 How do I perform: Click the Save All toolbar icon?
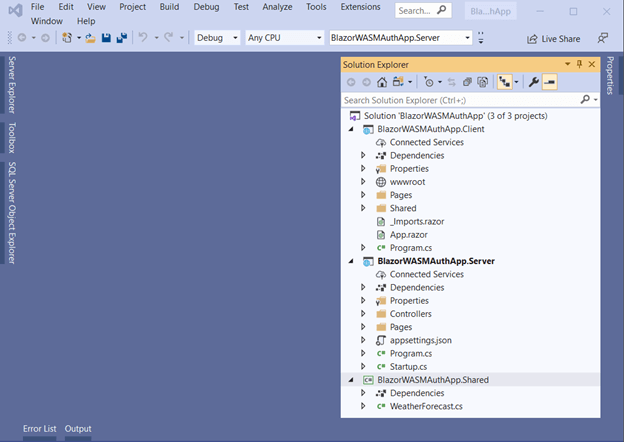tap(122, 38)
